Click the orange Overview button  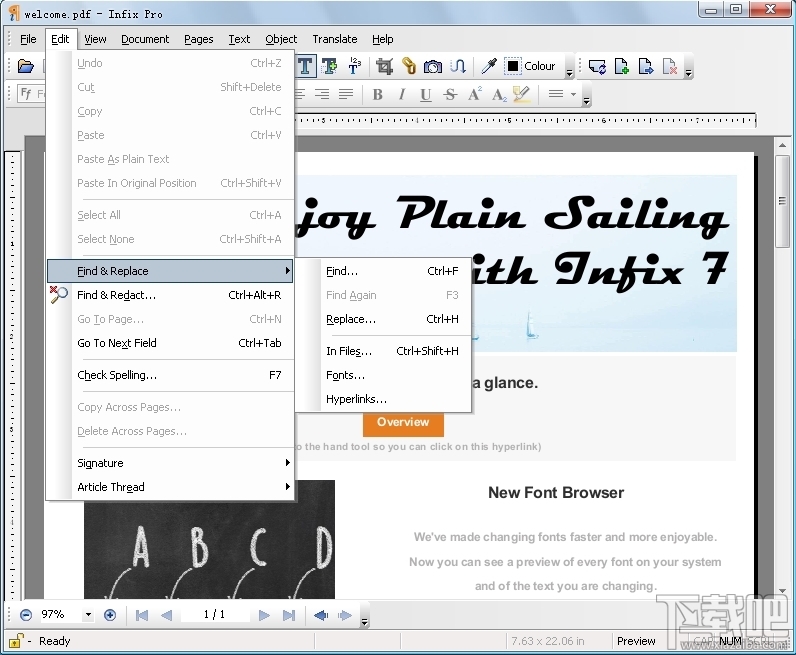(x=403, y=422)
